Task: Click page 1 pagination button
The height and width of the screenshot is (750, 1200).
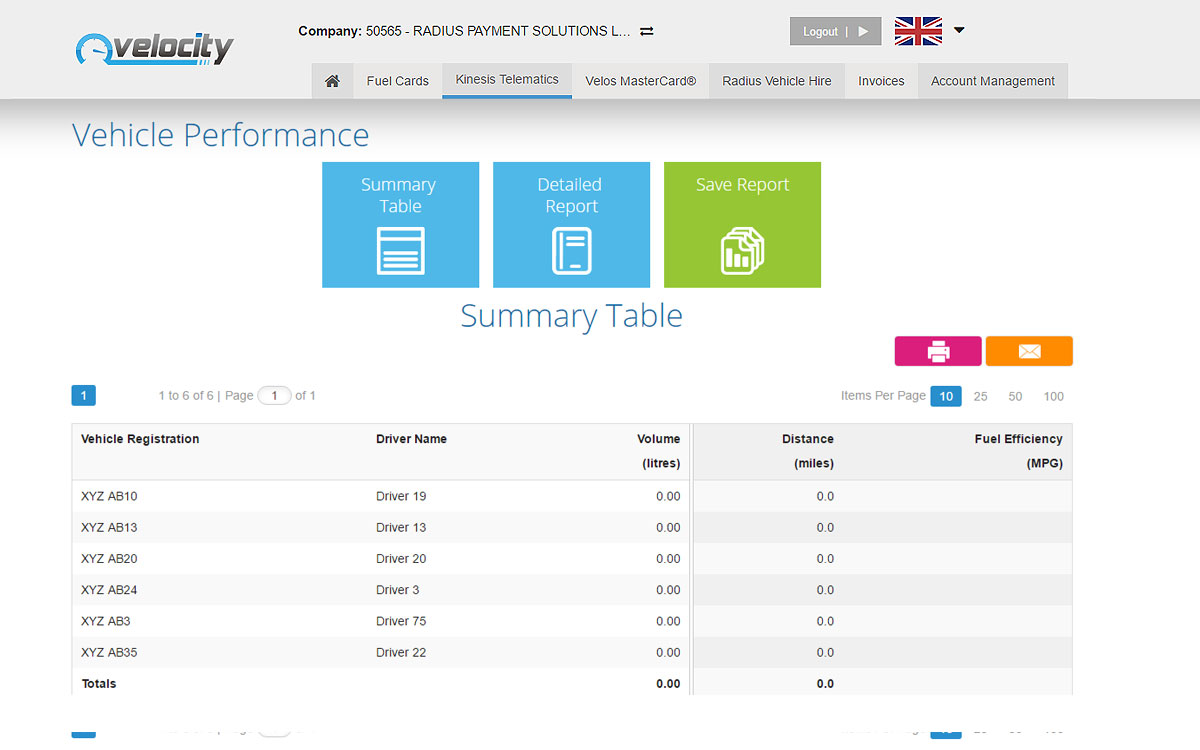Action: pyautogui.click(x=83, y=396)
